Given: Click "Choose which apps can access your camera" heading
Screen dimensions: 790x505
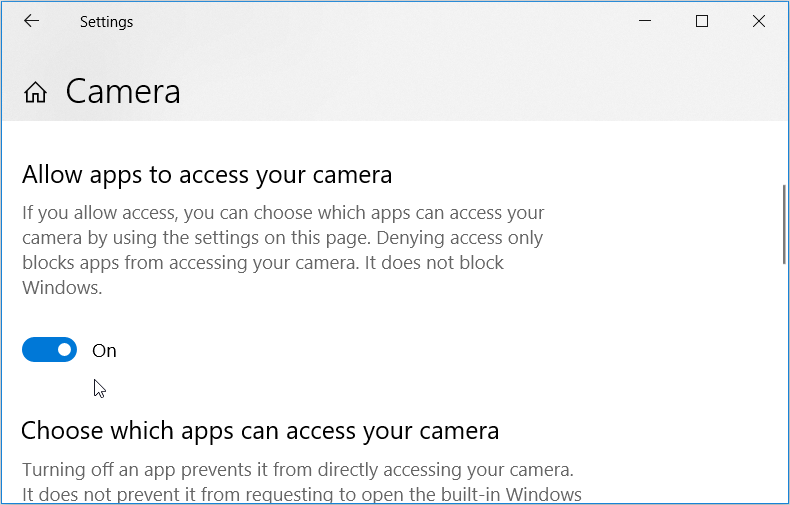Looking at the screenshot, I should pos(260,431).
